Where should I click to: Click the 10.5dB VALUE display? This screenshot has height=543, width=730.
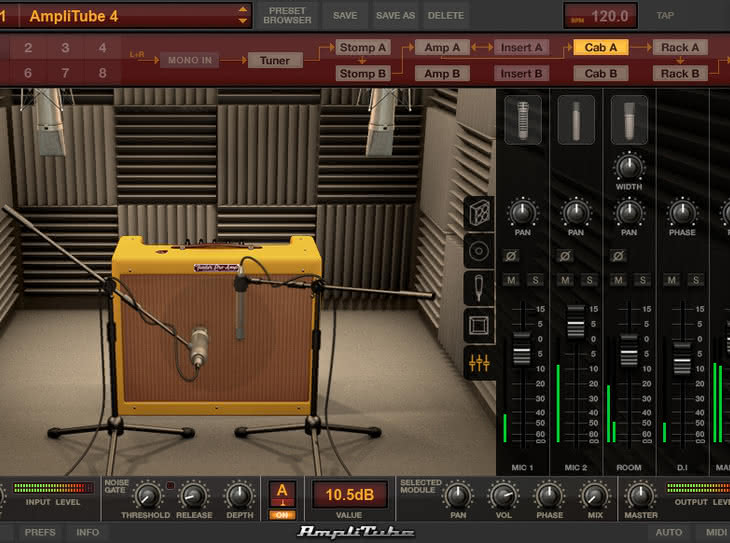349,495
